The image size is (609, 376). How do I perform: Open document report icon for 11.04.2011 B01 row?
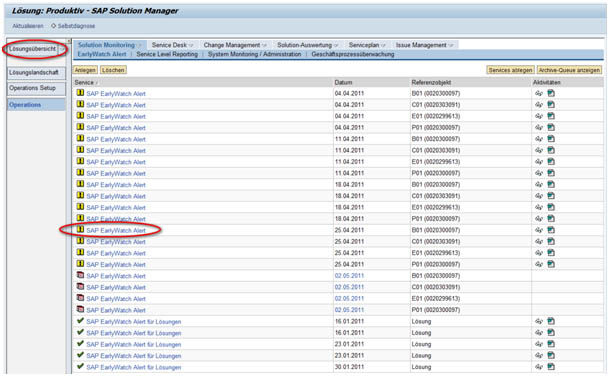point(551,139)
